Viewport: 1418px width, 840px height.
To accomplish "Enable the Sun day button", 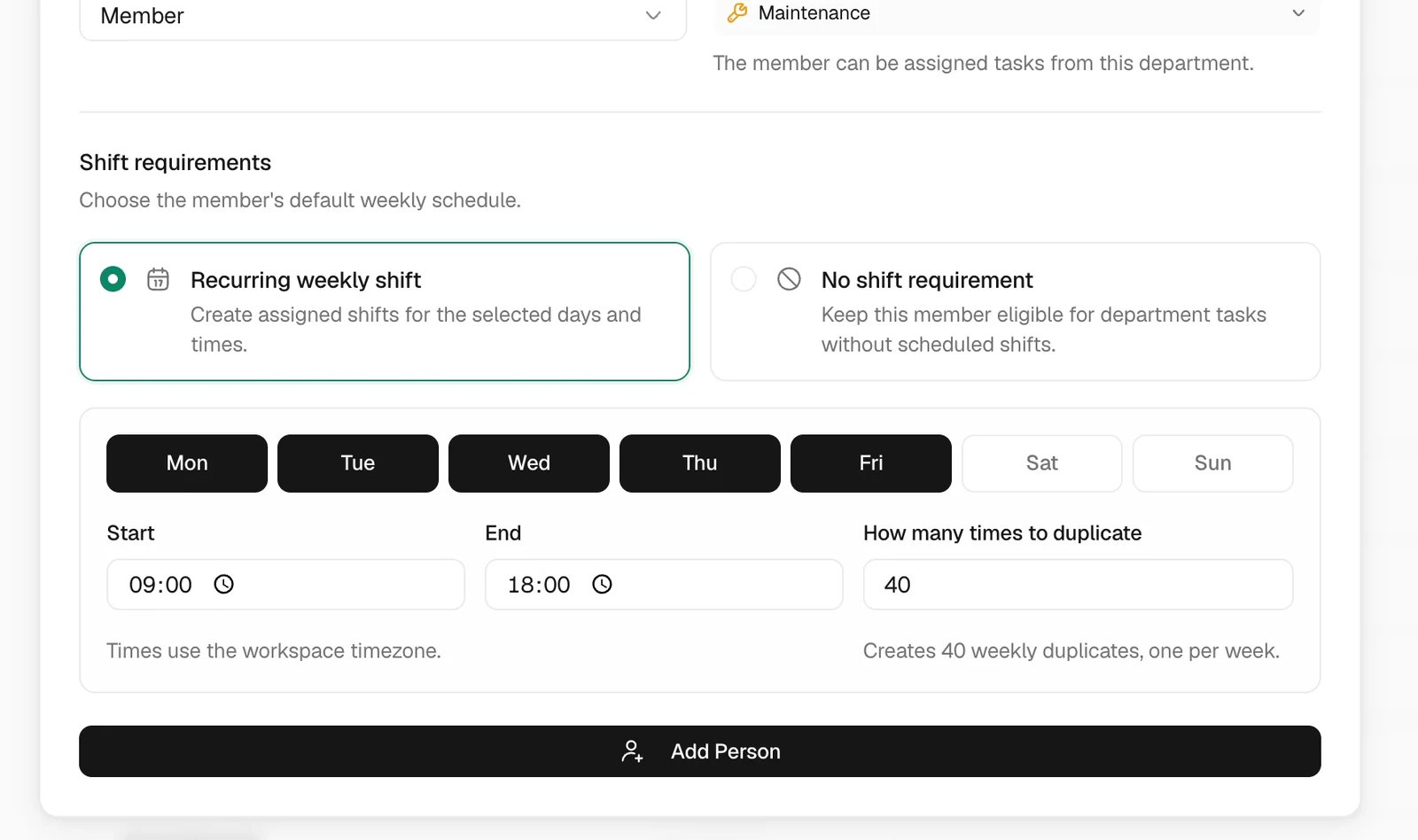I will point(1213,463).
